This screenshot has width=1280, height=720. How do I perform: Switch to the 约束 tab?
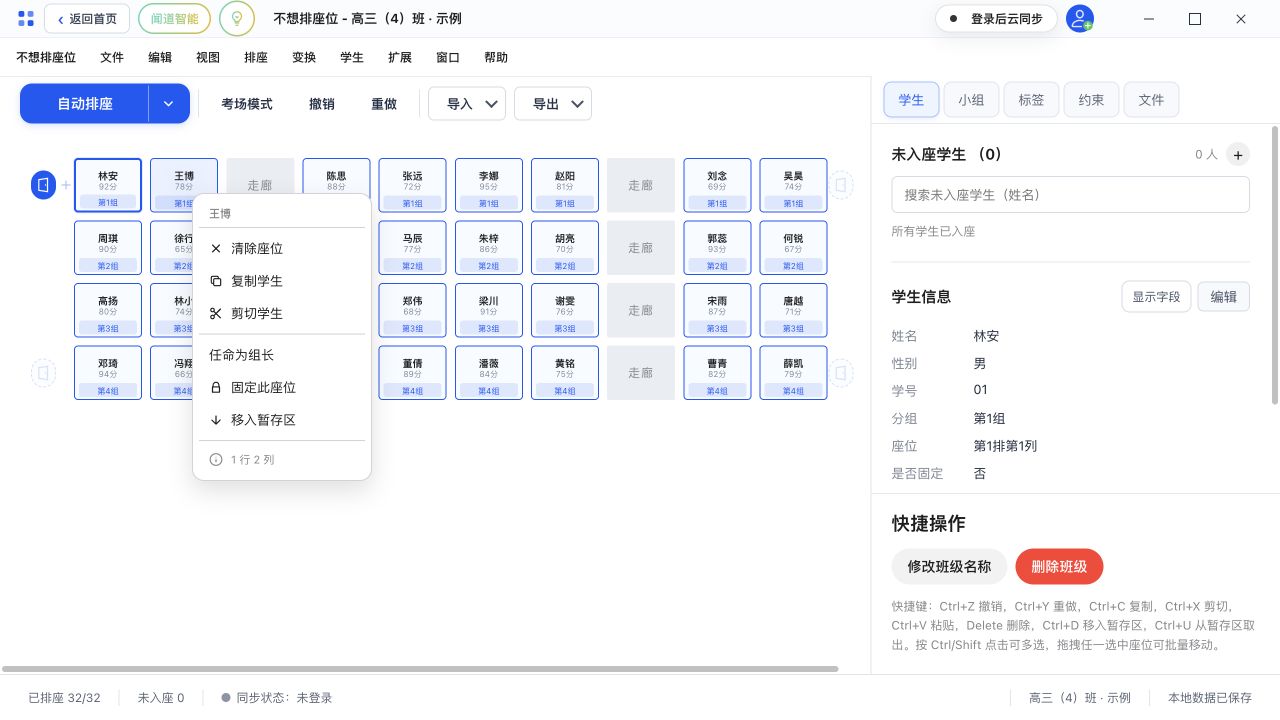click(1091, 100)
